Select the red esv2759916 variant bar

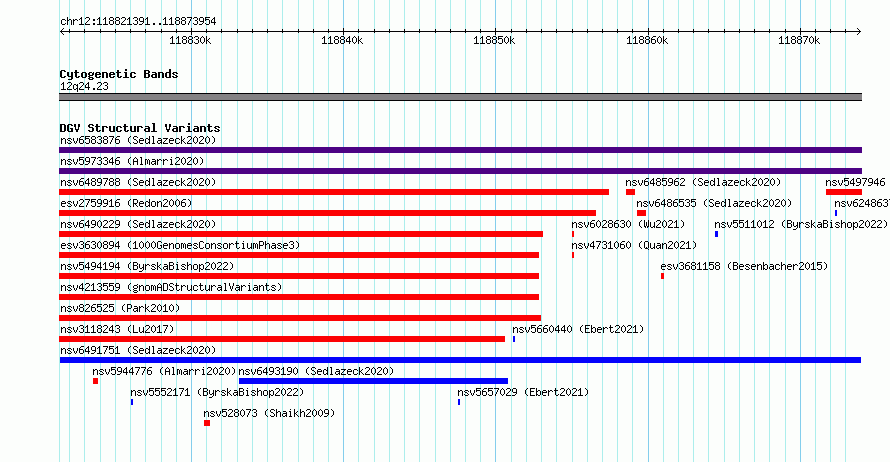pos(328,213)
